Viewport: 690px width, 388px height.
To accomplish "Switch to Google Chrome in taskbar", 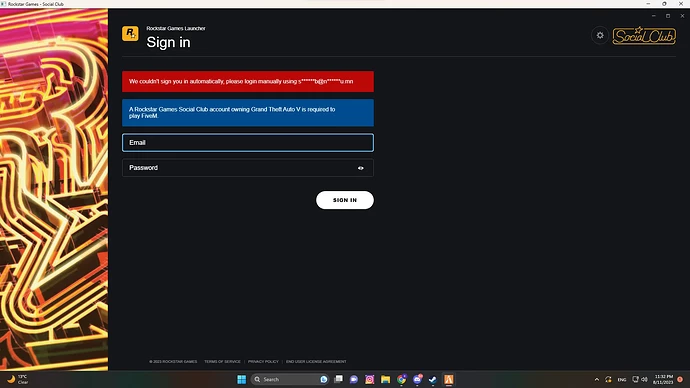I will (401, 379).
